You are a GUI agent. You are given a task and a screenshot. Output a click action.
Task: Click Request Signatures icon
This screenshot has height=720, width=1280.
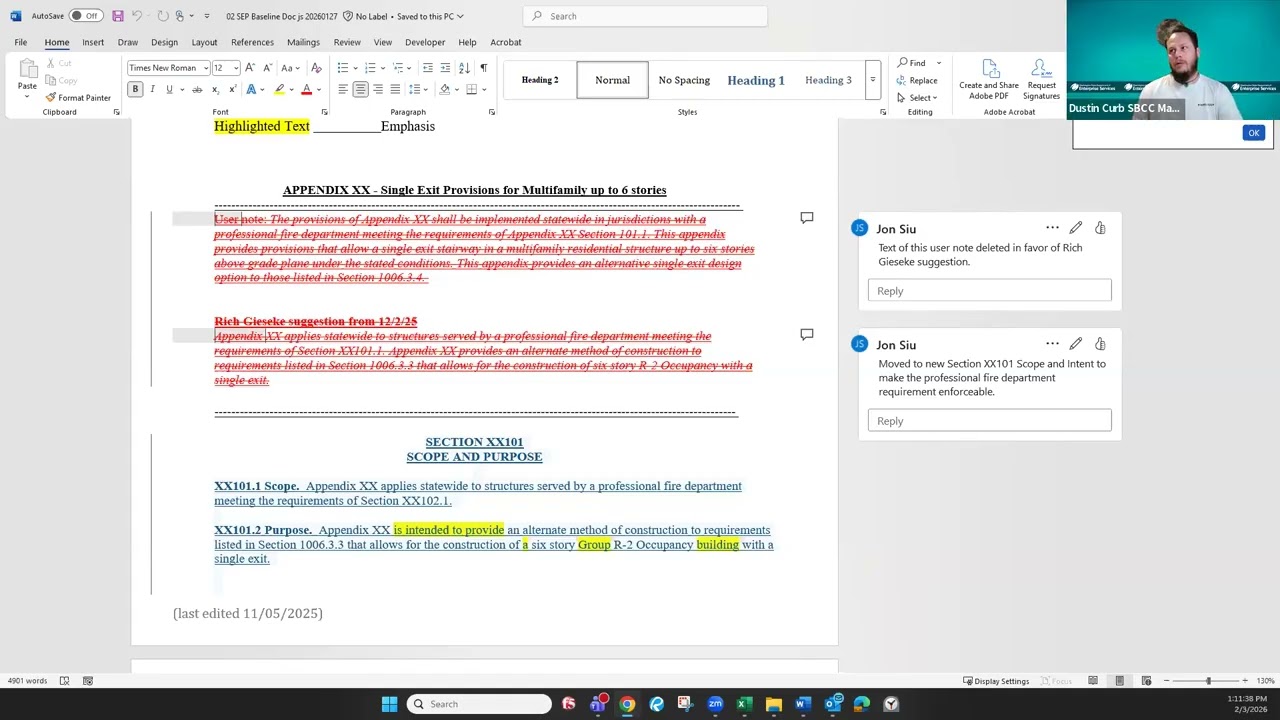(1041, 78)
